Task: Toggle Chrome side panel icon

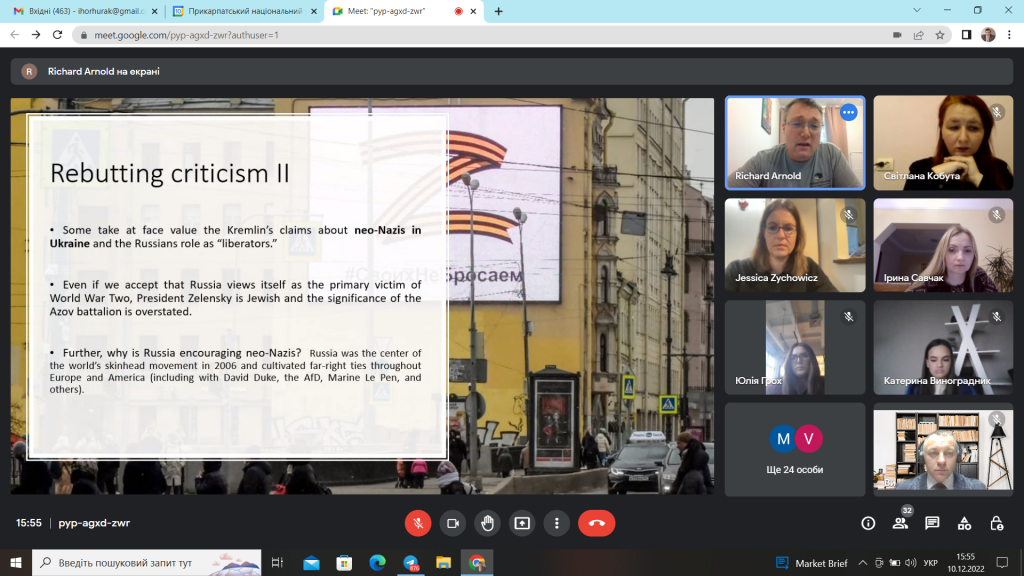Action: click(966, 35)
